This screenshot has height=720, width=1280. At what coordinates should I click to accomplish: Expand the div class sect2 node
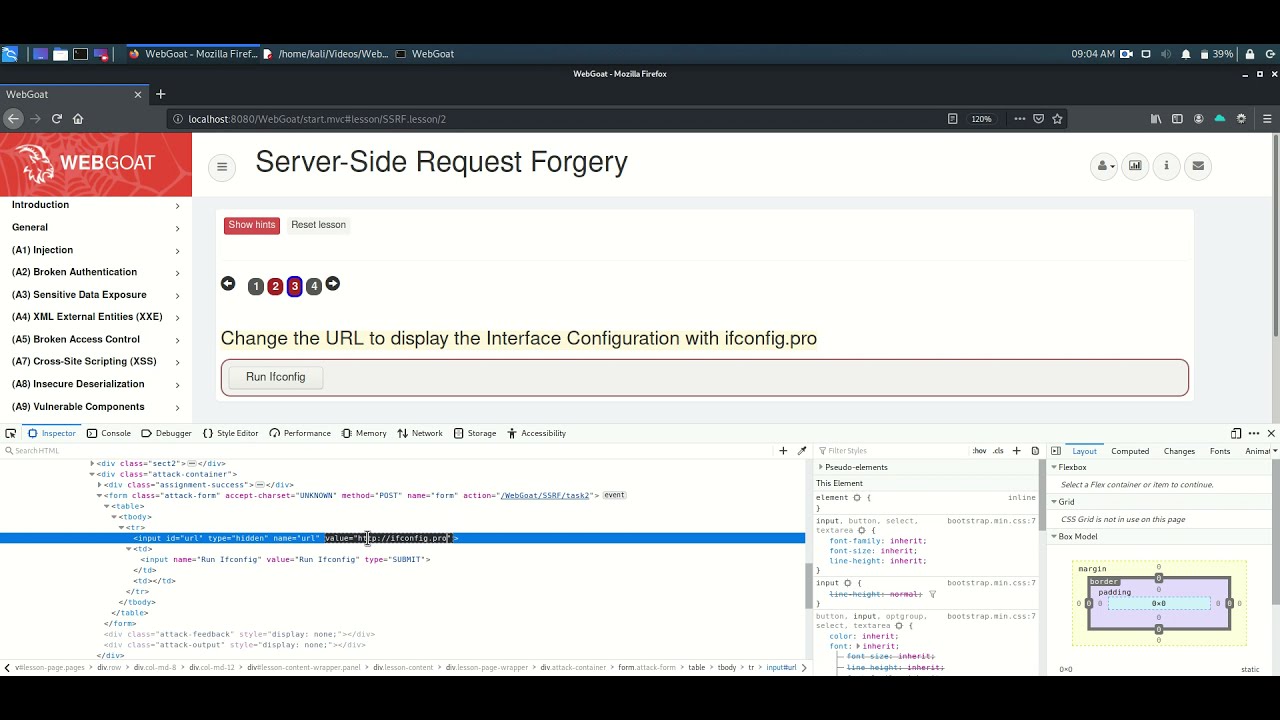[93, 464]
